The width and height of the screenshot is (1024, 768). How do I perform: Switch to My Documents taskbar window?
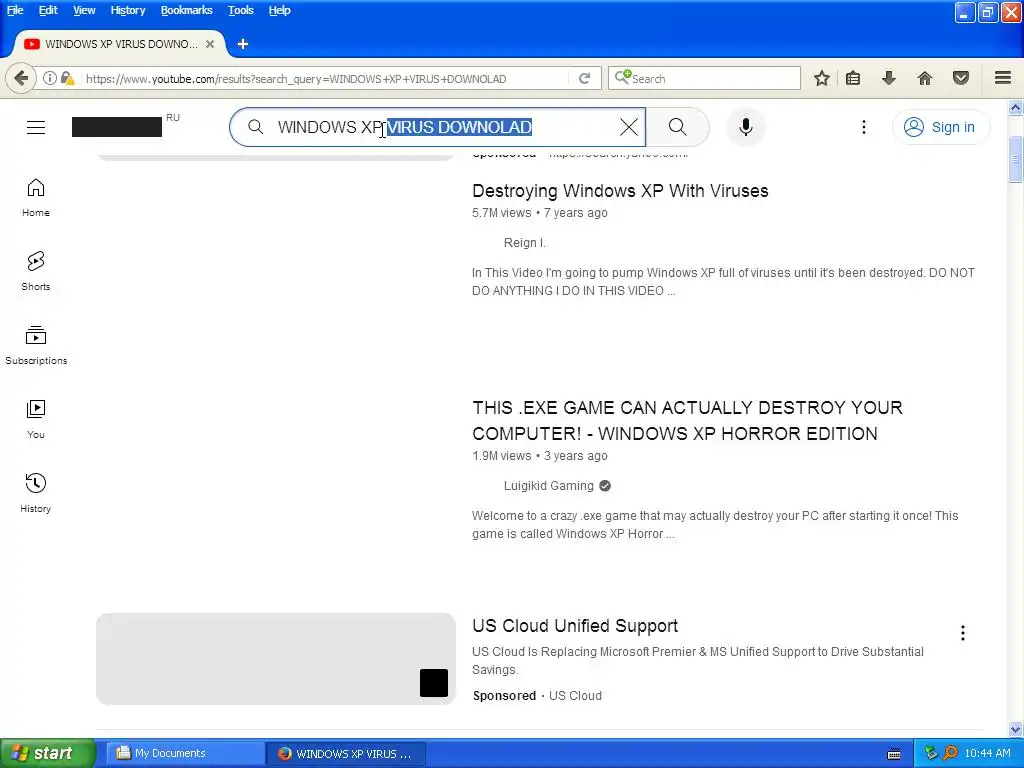(x=185, y=754)
